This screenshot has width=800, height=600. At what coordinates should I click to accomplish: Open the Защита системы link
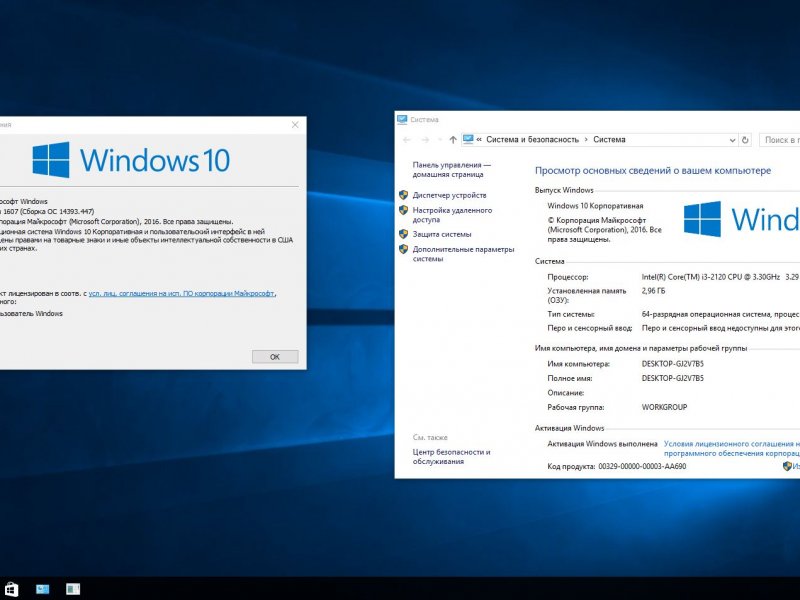[x=442, y=234]
